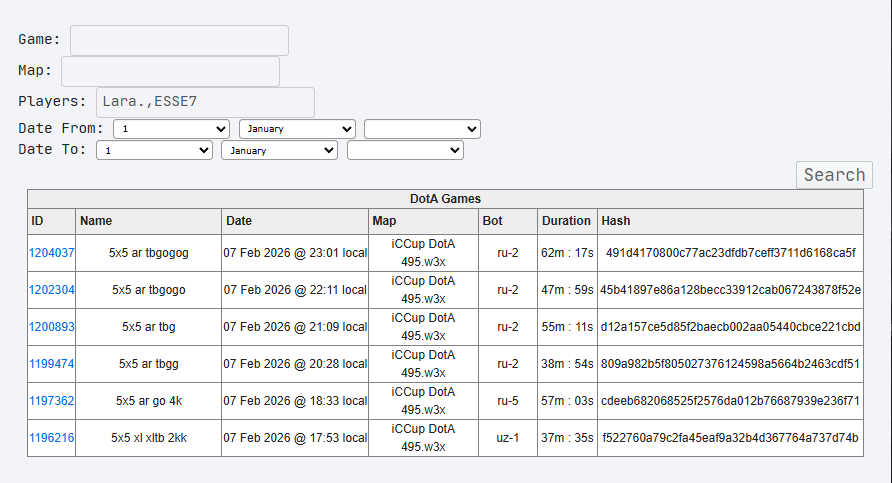Open game ID 1204037 link
Screen dimensions: 892x483
(52, 253)
